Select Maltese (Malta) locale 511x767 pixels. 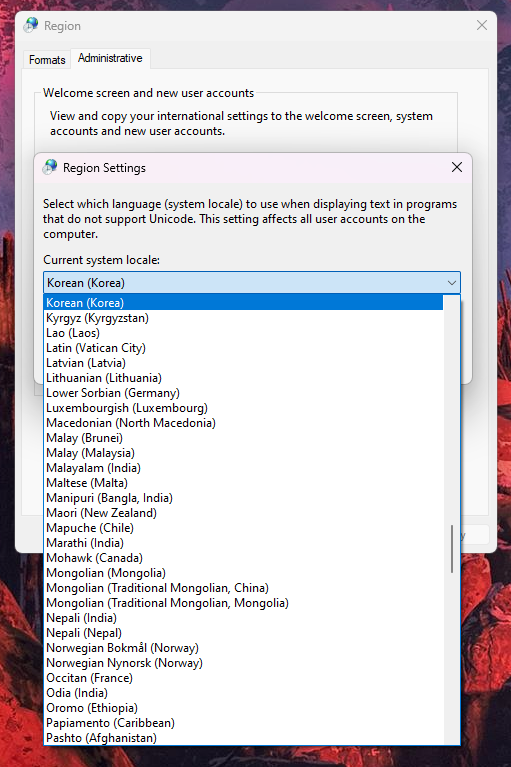(244, 483)
